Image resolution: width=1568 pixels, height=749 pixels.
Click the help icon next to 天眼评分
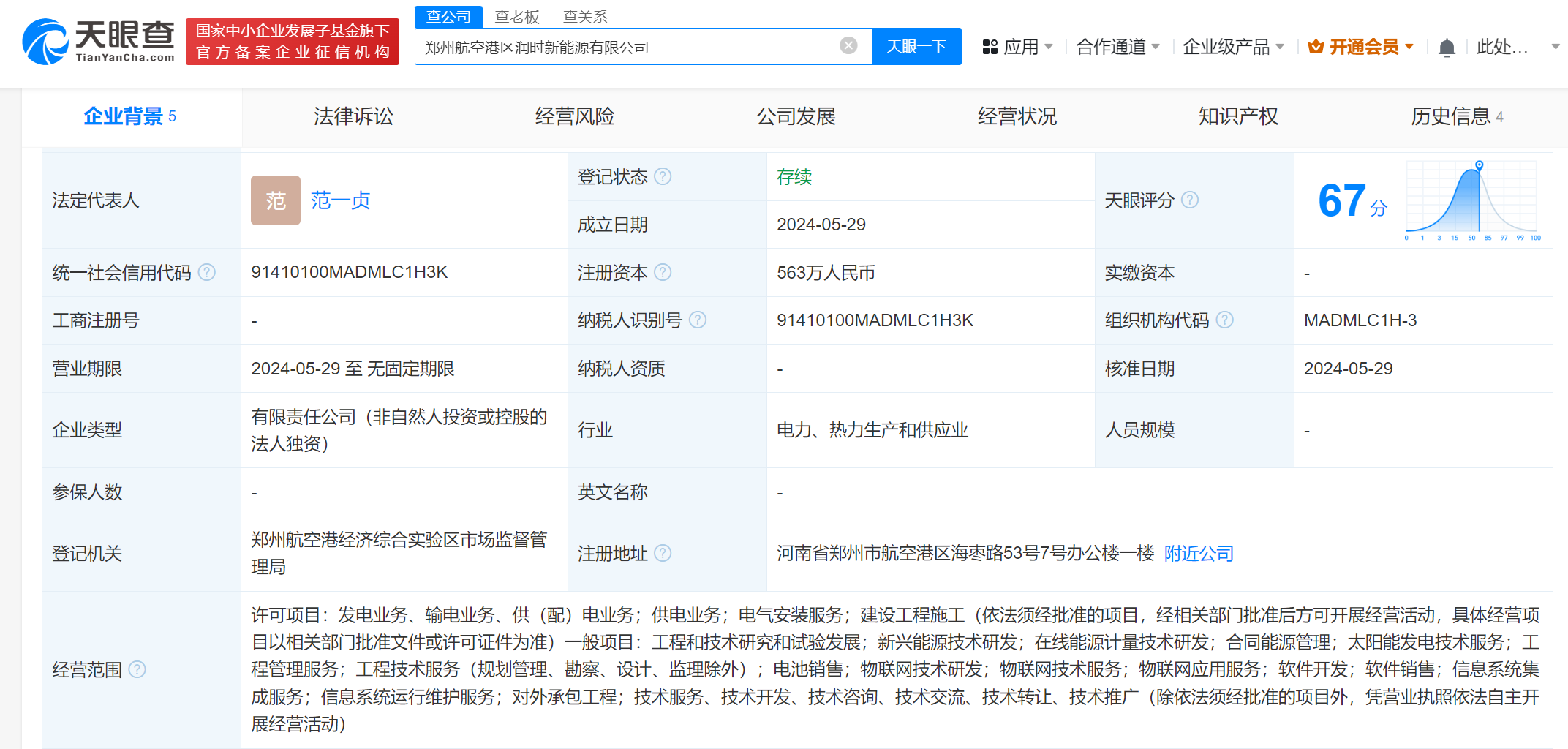pyautogui.click(x=1191, y=200)
